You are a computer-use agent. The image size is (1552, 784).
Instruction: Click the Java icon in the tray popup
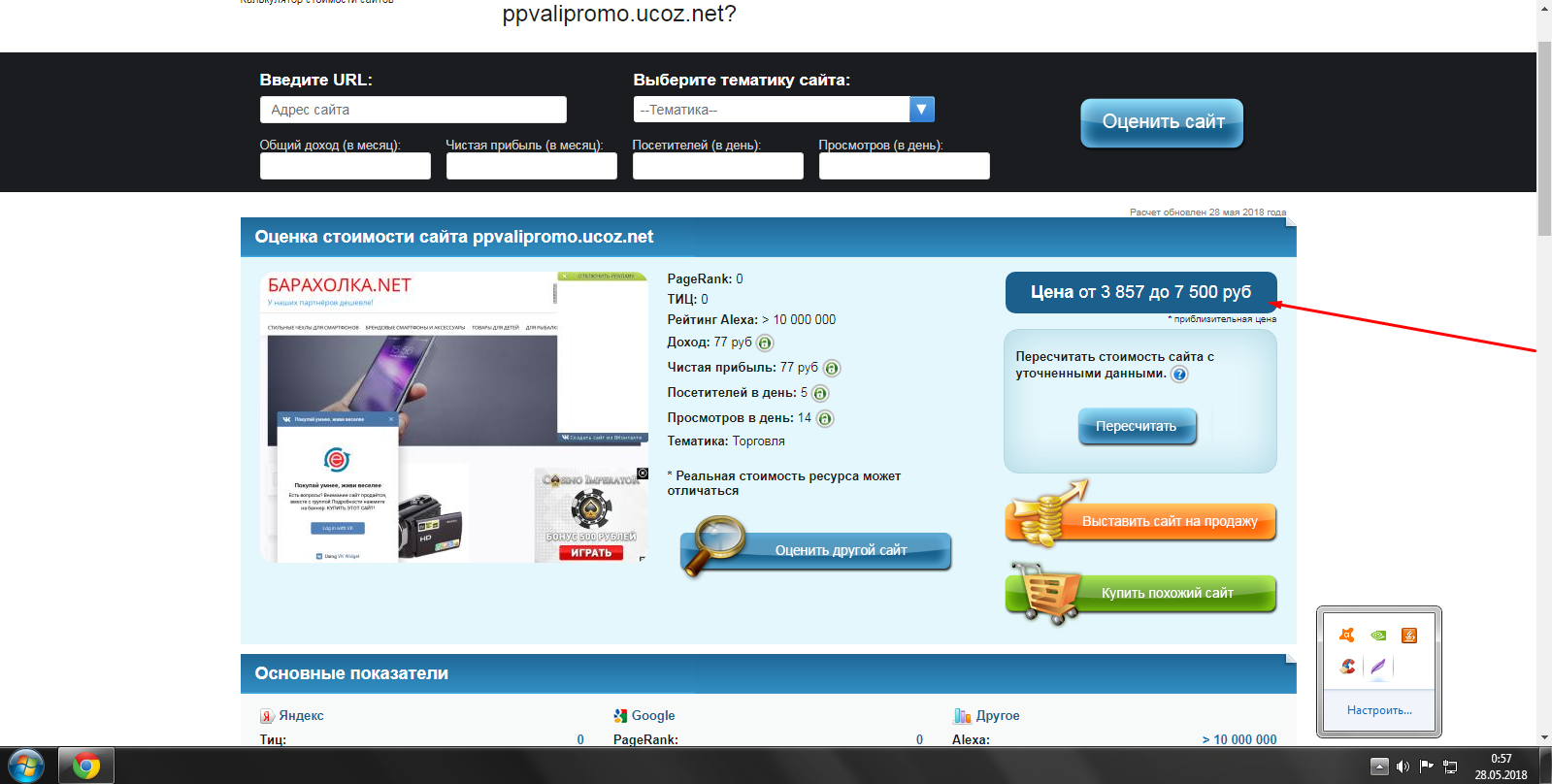[x=1409, y=636]
